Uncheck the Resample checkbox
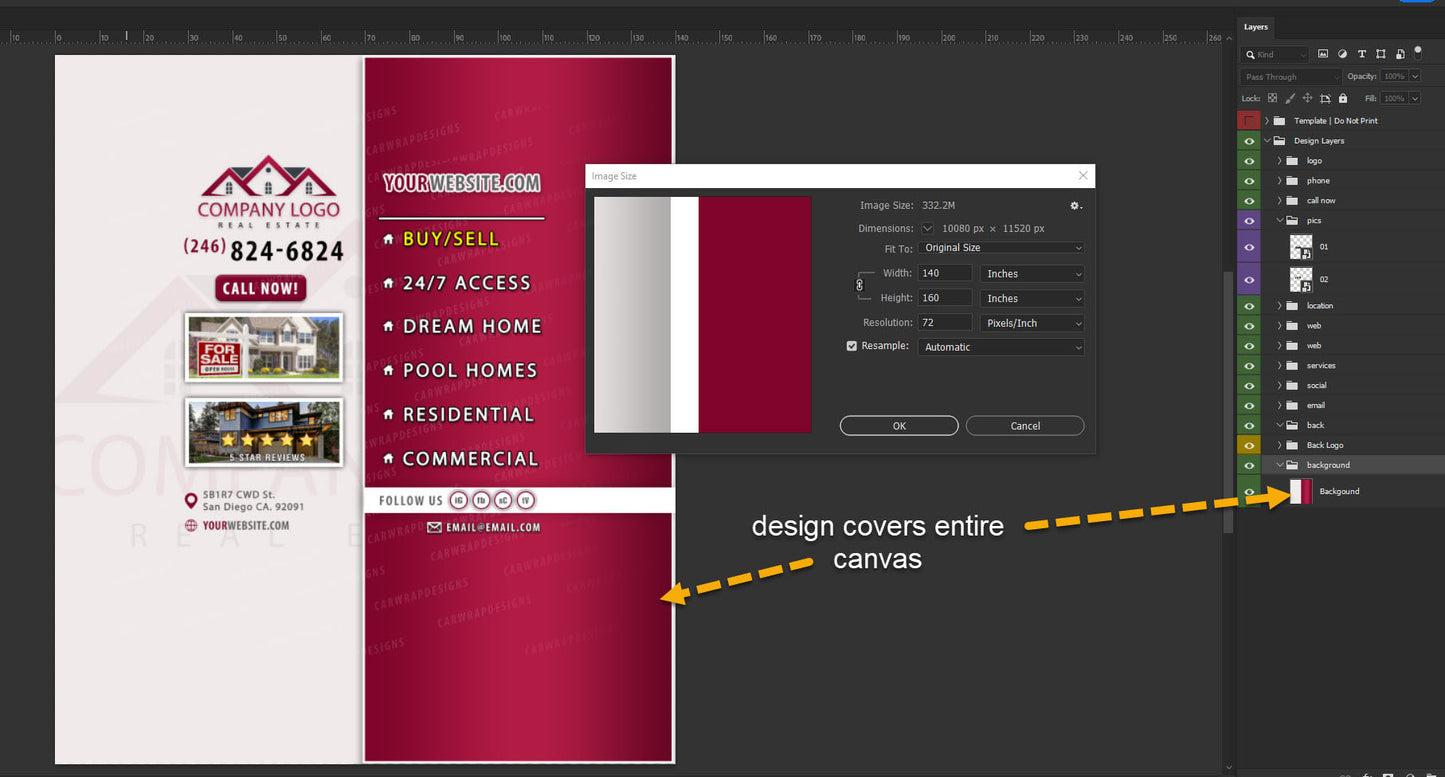 click(x=852, y=347)
